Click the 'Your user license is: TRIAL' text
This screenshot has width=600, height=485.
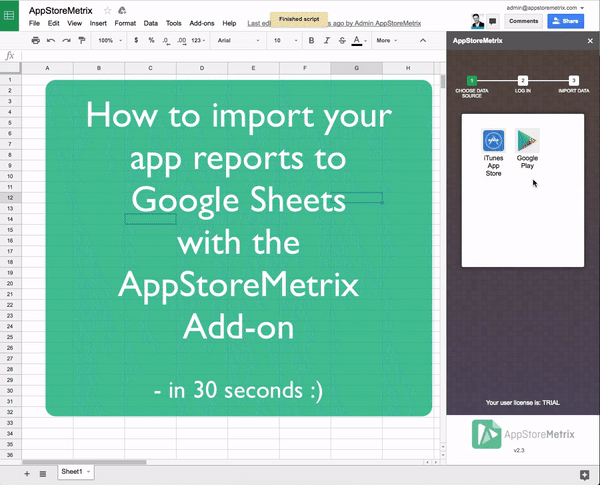point(523,403)
